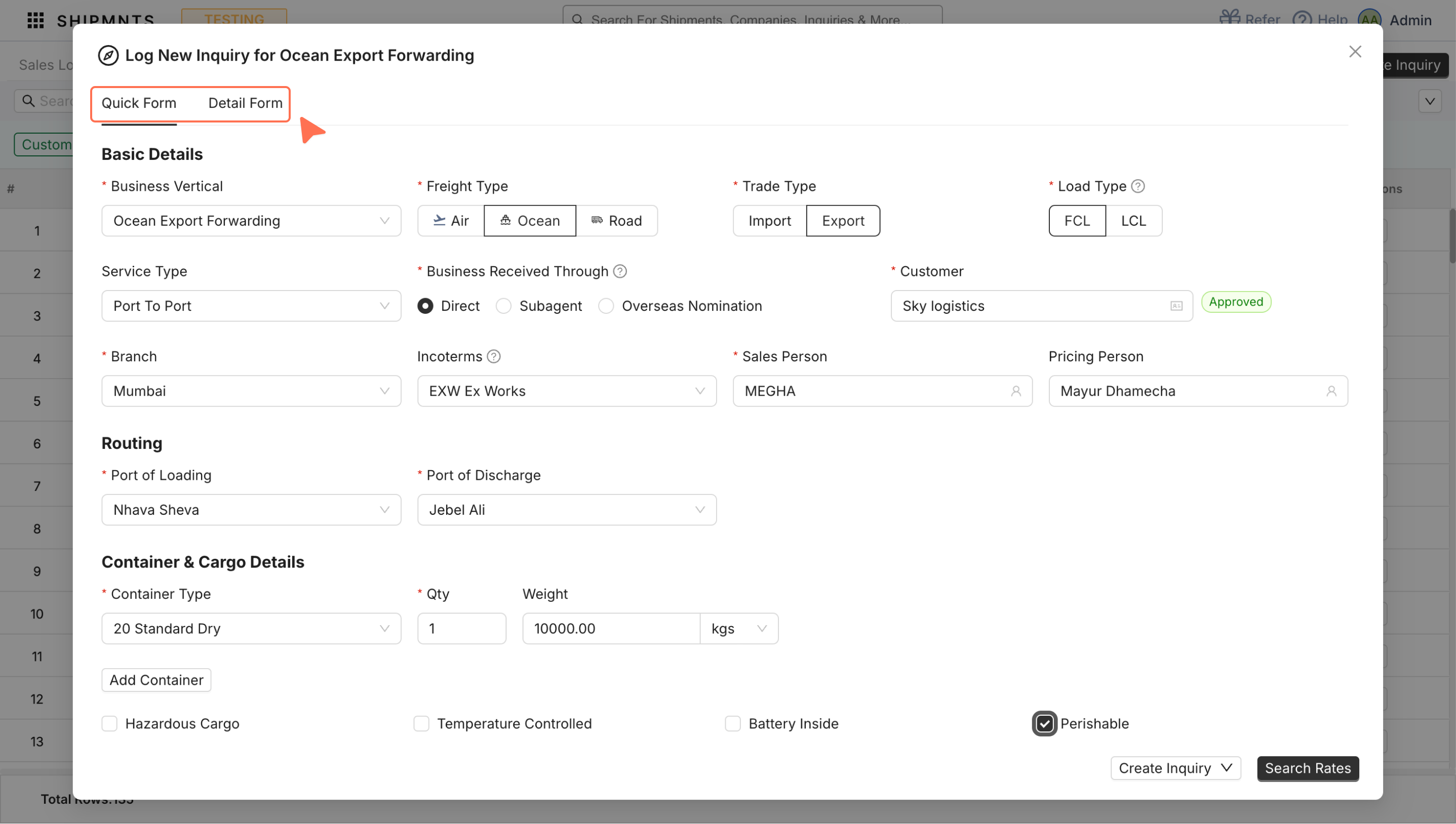
Task: Click the search magnifier in Sales Log page
Action: pos(28,101)
